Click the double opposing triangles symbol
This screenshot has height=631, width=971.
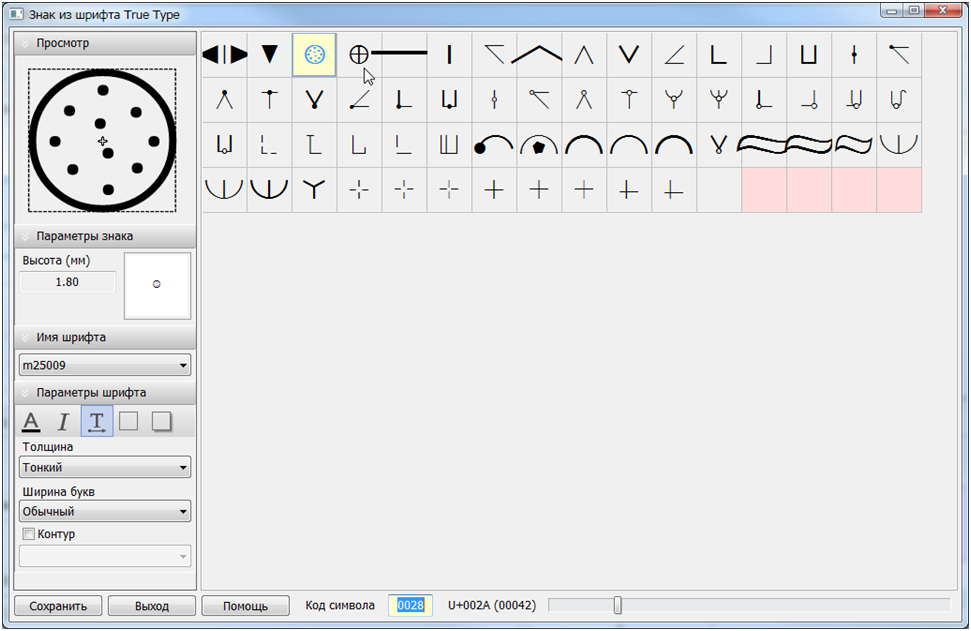224,55
